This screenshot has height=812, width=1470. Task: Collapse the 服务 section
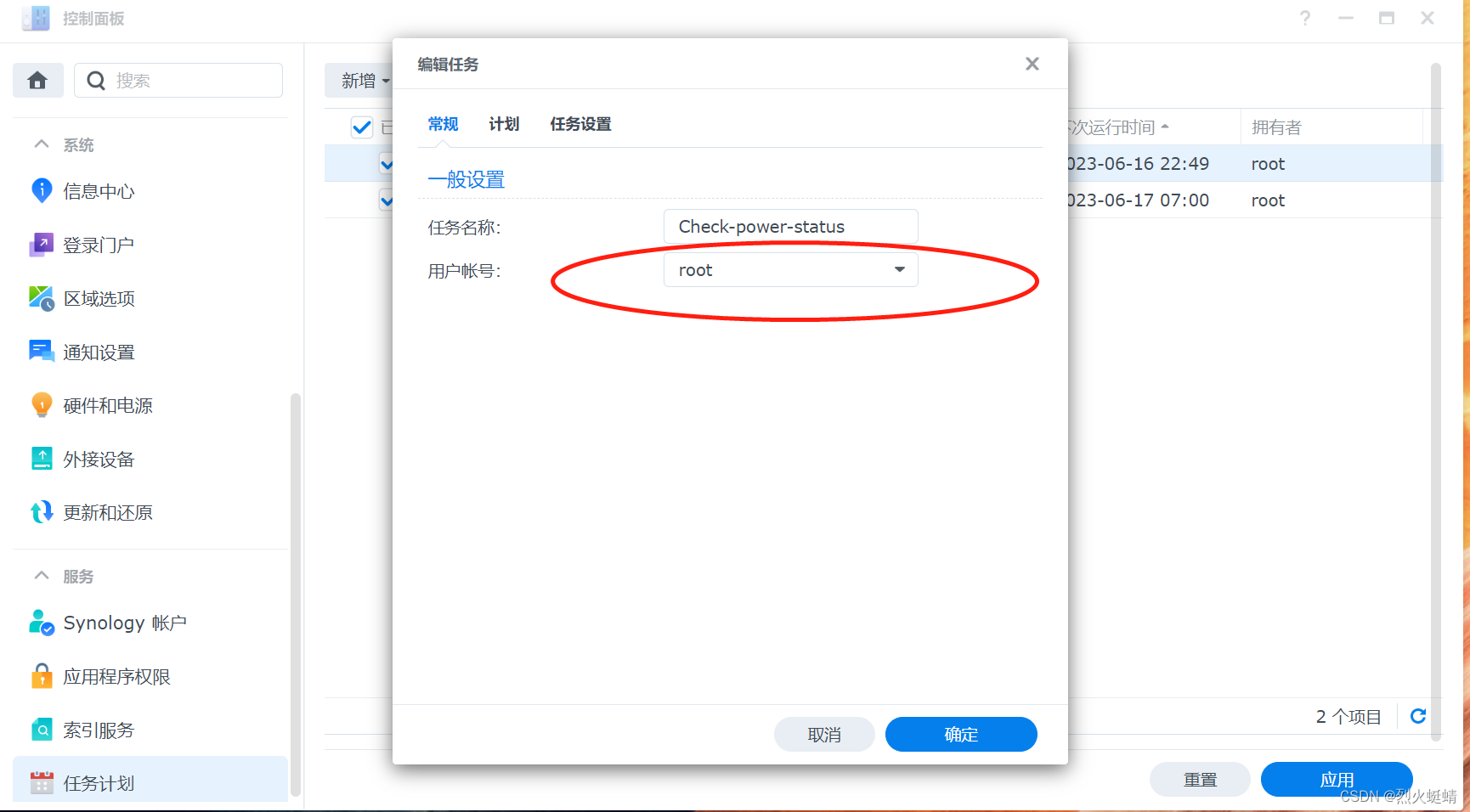41,576
